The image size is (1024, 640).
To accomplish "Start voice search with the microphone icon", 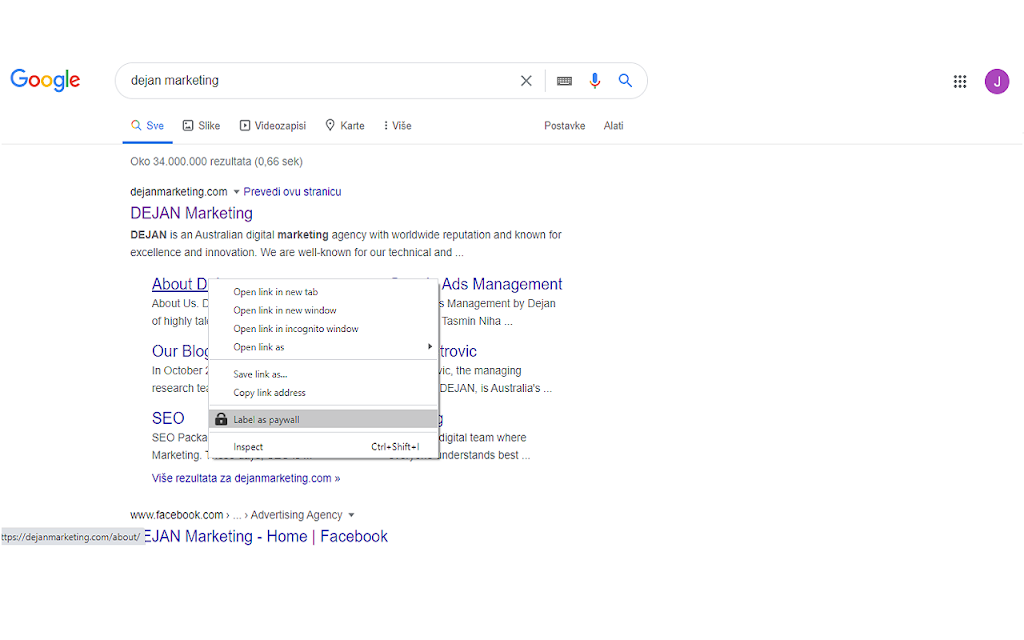I will coord(594,80).
